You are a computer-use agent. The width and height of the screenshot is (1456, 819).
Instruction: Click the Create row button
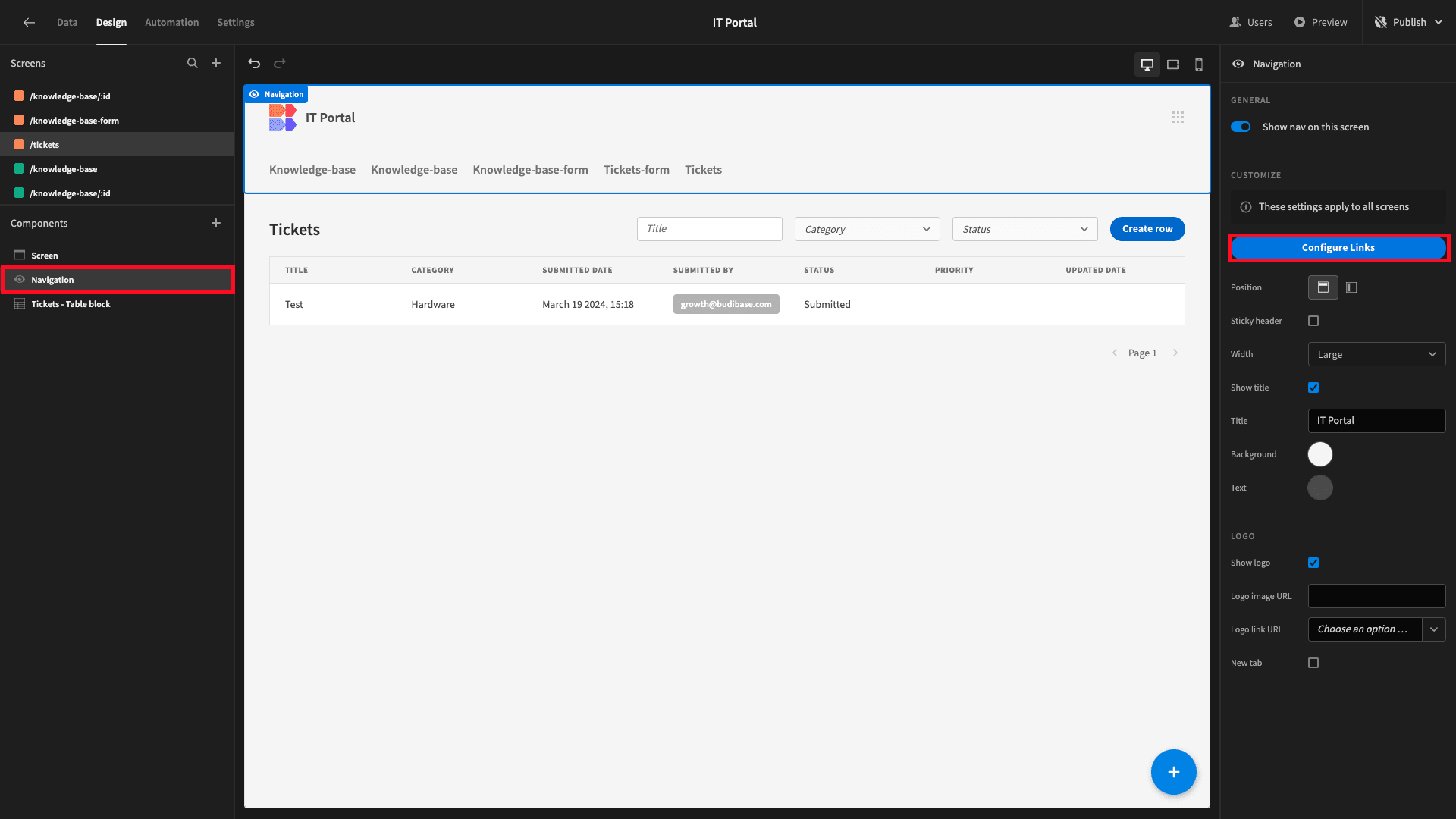pyautogui.click(x=1147, y=229)
